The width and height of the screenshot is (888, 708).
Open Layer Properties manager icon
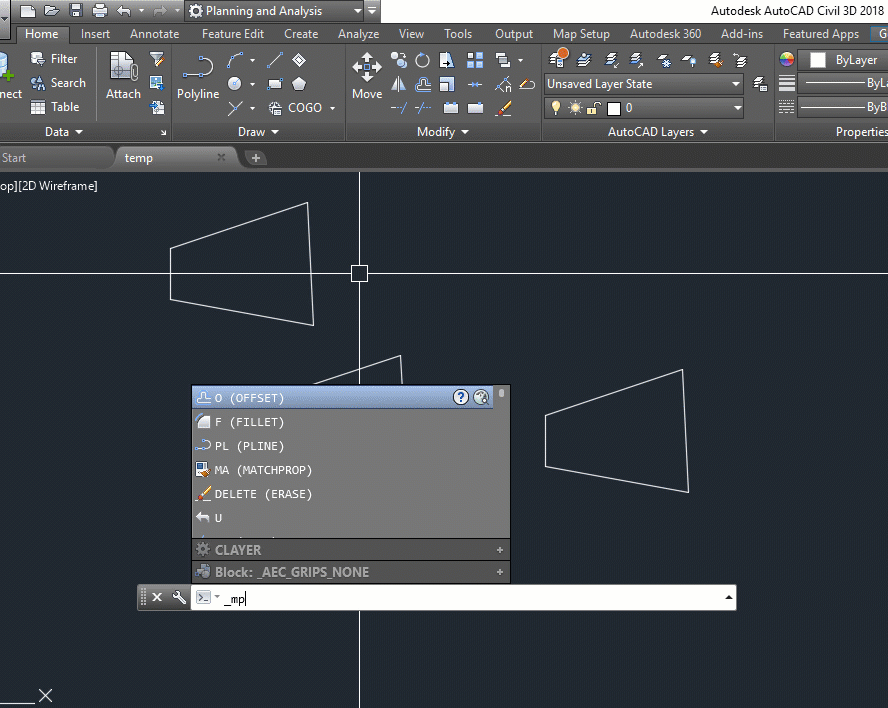(558, 58)
